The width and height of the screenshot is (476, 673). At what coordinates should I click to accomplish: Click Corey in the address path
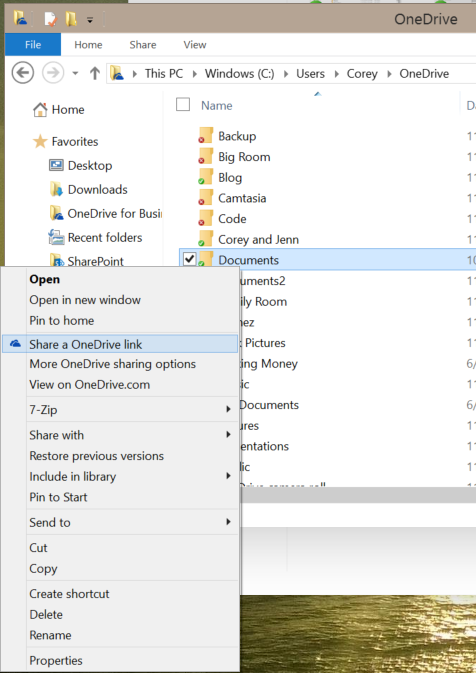click(362, 73)
